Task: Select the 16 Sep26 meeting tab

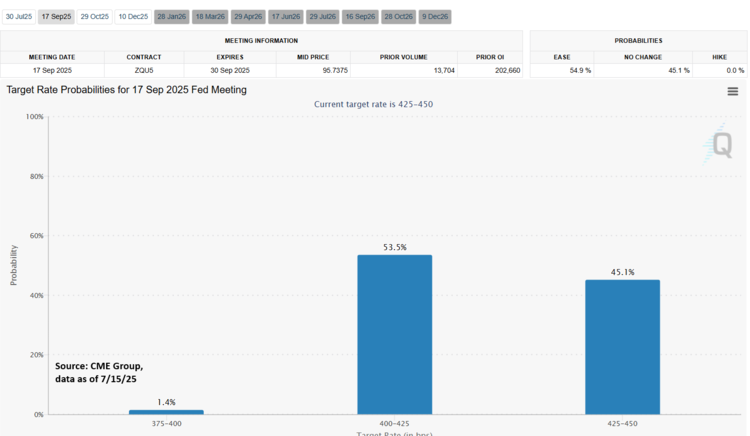Action: tap(360, 17)
